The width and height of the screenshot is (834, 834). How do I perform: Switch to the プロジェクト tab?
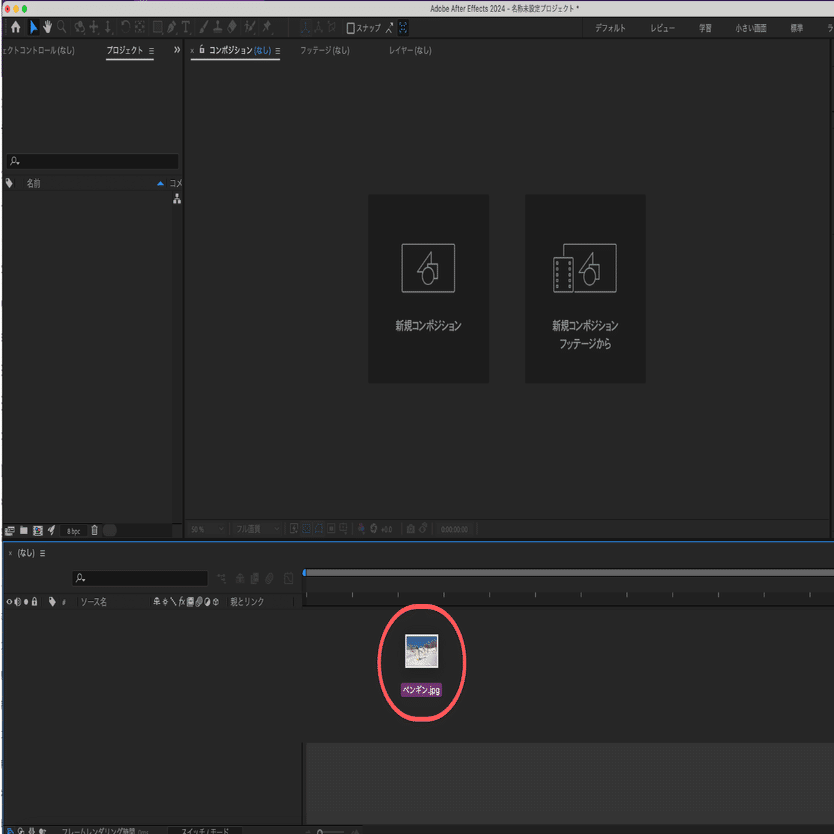[124, 50]
